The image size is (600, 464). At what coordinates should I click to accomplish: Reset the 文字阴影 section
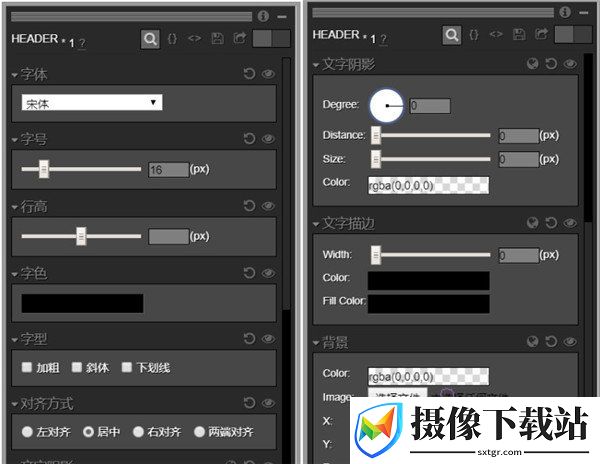pyautogui.click(x=551, y=63)
